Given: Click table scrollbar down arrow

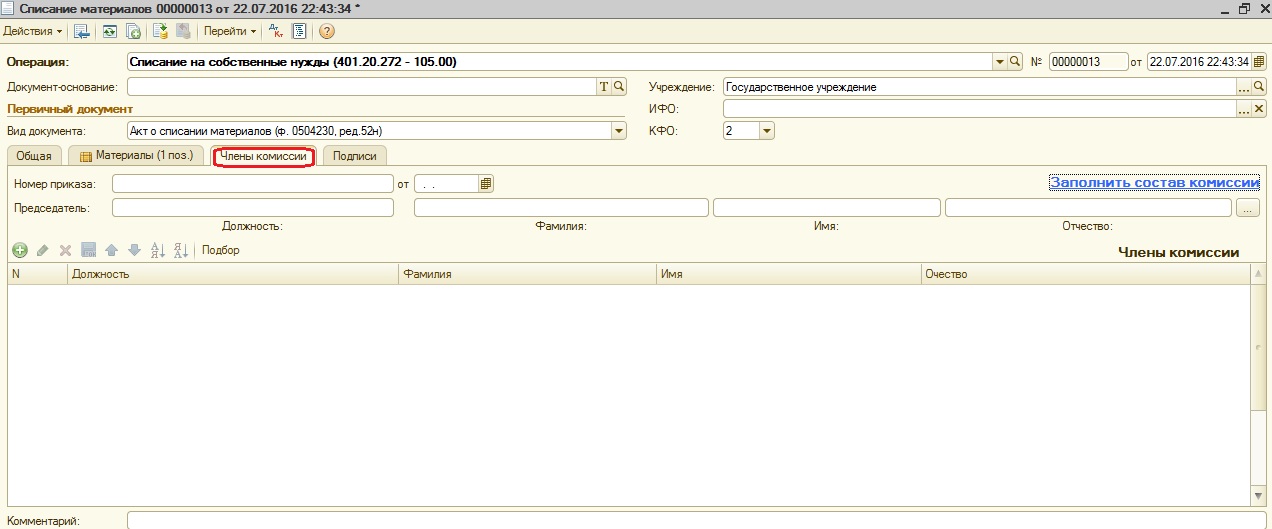Looking at the screenshot, I should [x=1258, y=495].
